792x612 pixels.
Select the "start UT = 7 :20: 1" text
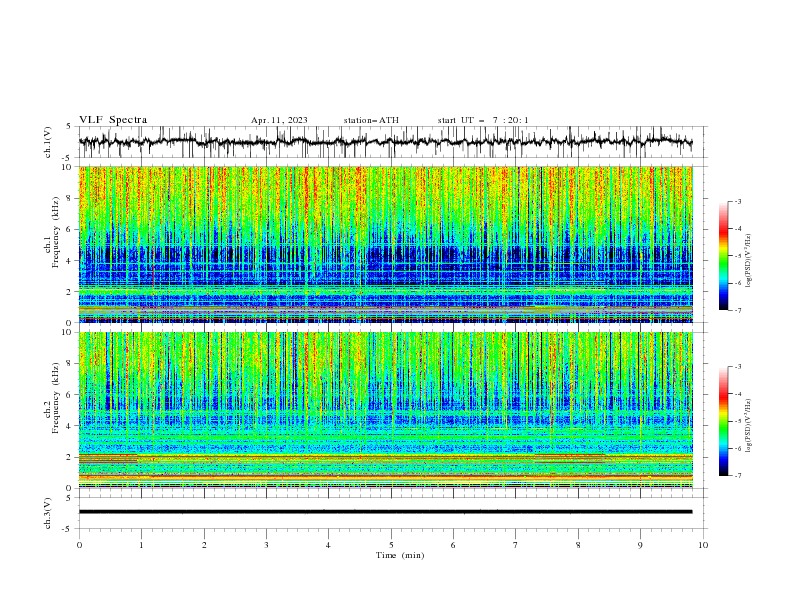pos(483,120)
